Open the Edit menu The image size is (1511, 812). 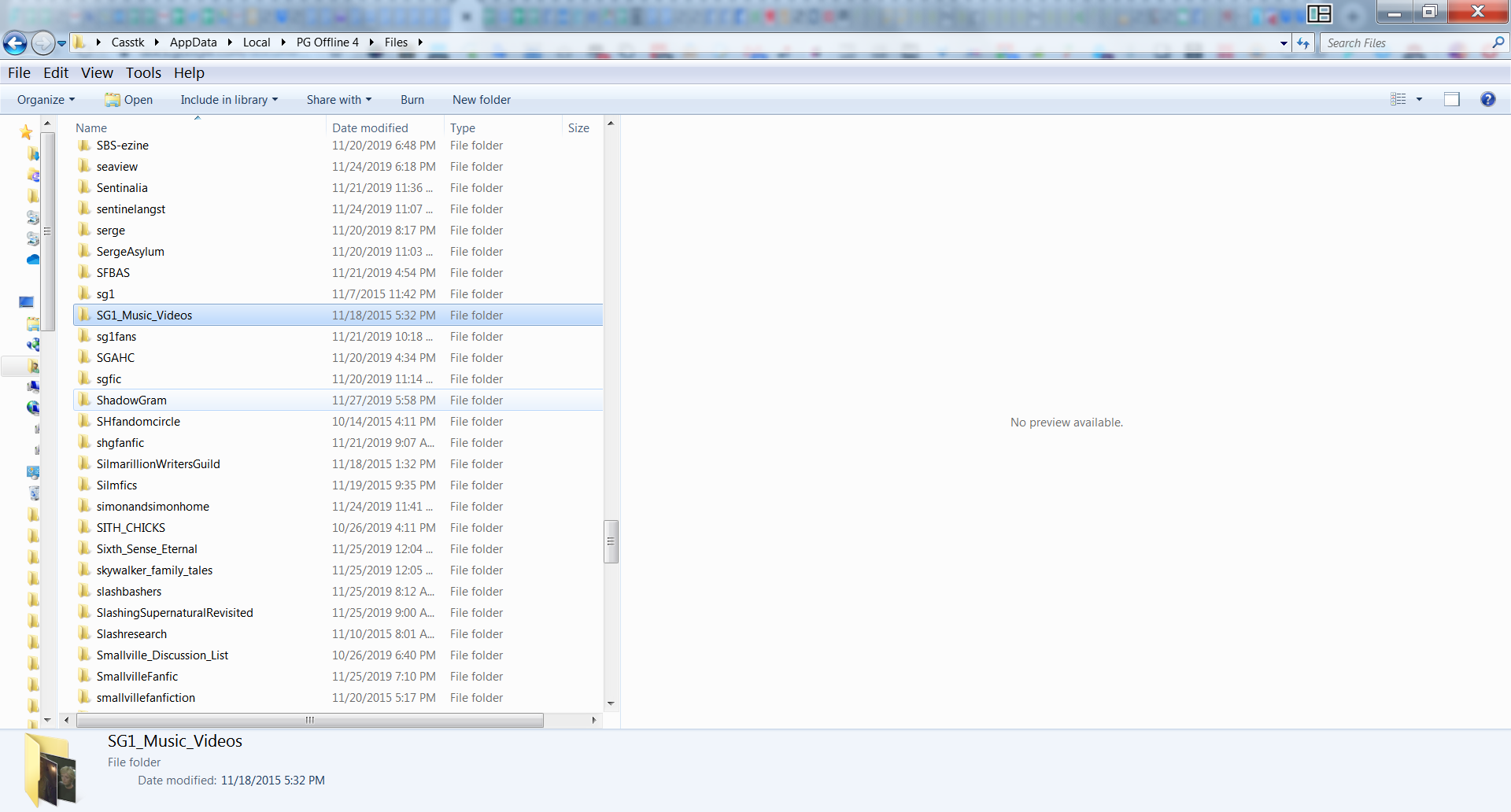point(56,73)
